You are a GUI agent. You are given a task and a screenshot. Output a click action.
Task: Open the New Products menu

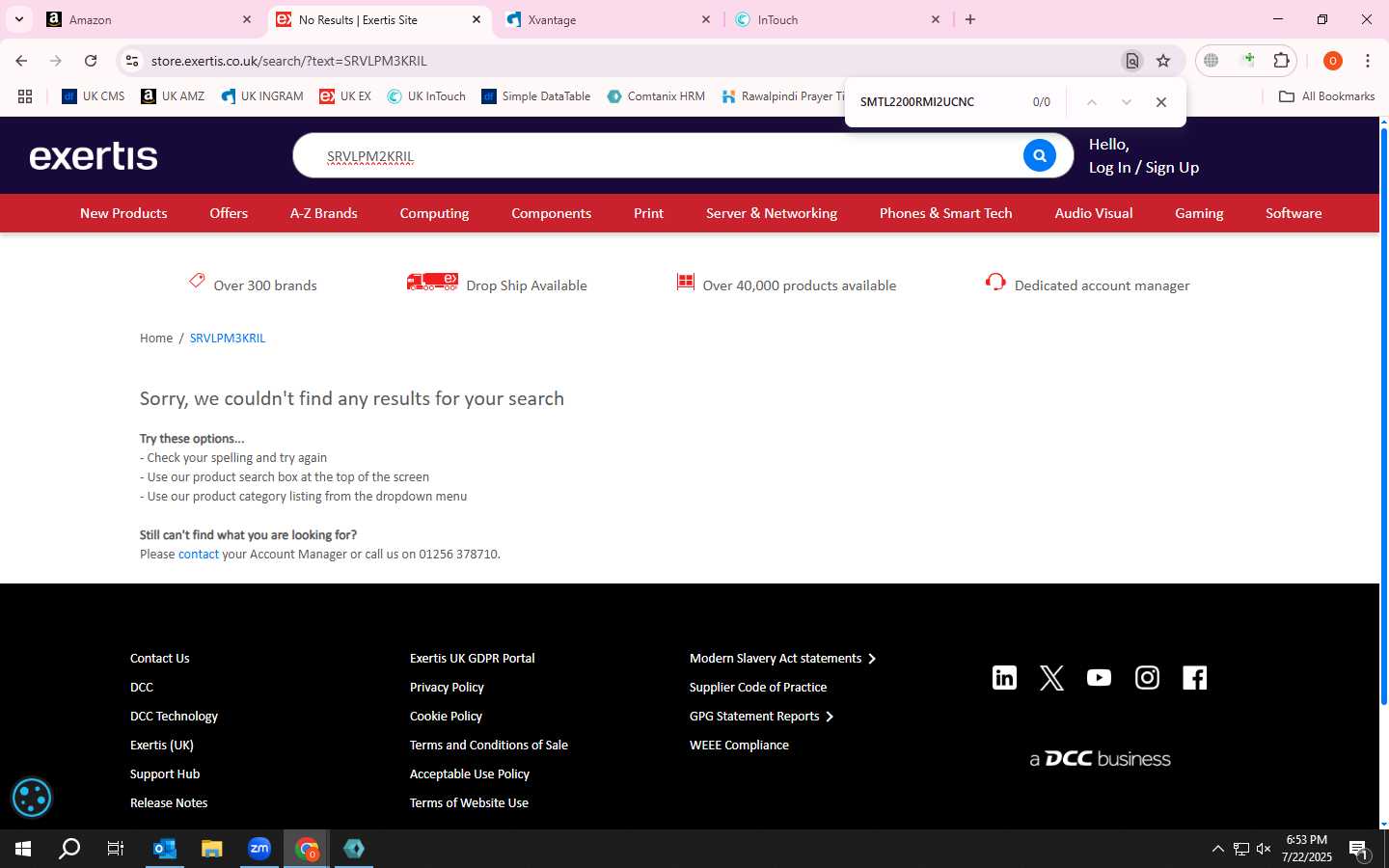tap(123, 213)
